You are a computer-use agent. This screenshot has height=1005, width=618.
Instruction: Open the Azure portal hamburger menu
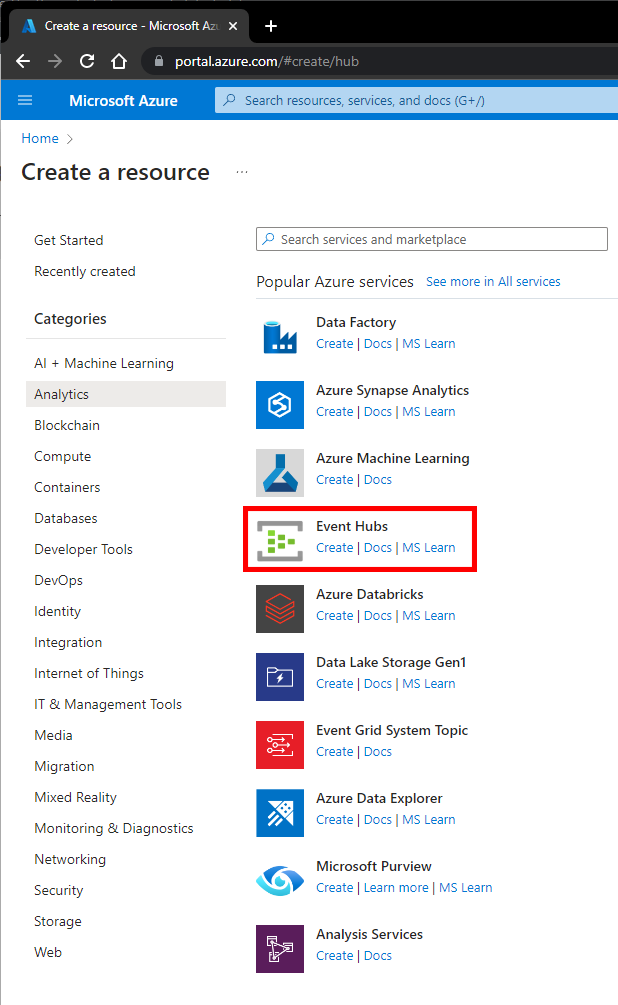(25, 100)
